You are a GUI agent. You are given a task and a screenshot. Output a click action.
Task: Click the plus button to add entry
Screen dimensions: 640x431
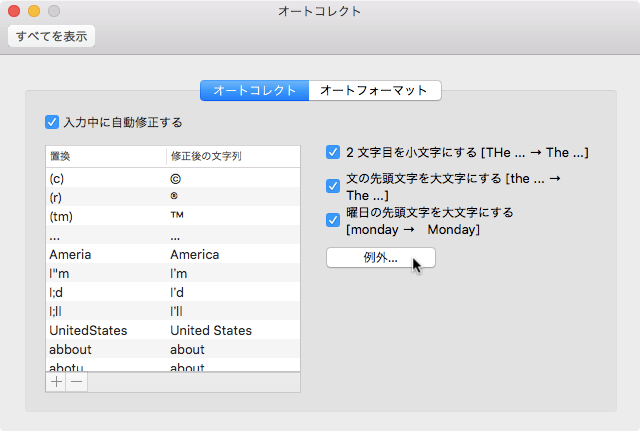click(x=56, y=382)
